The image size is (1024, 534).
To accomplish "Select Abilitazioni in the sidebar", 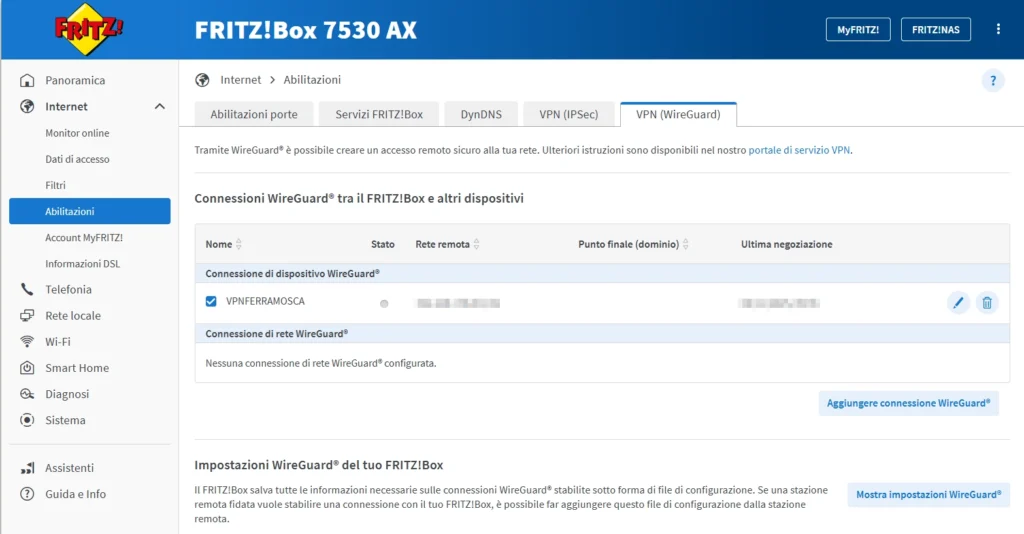I will pos(89,211).
